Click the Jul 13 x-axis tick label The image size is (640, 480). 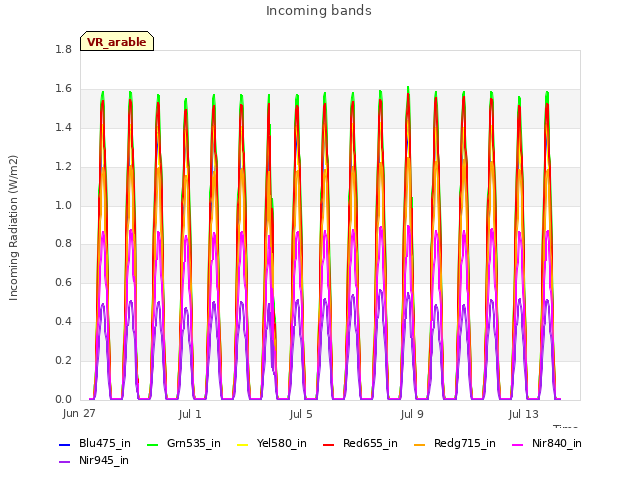coord(524,414)
